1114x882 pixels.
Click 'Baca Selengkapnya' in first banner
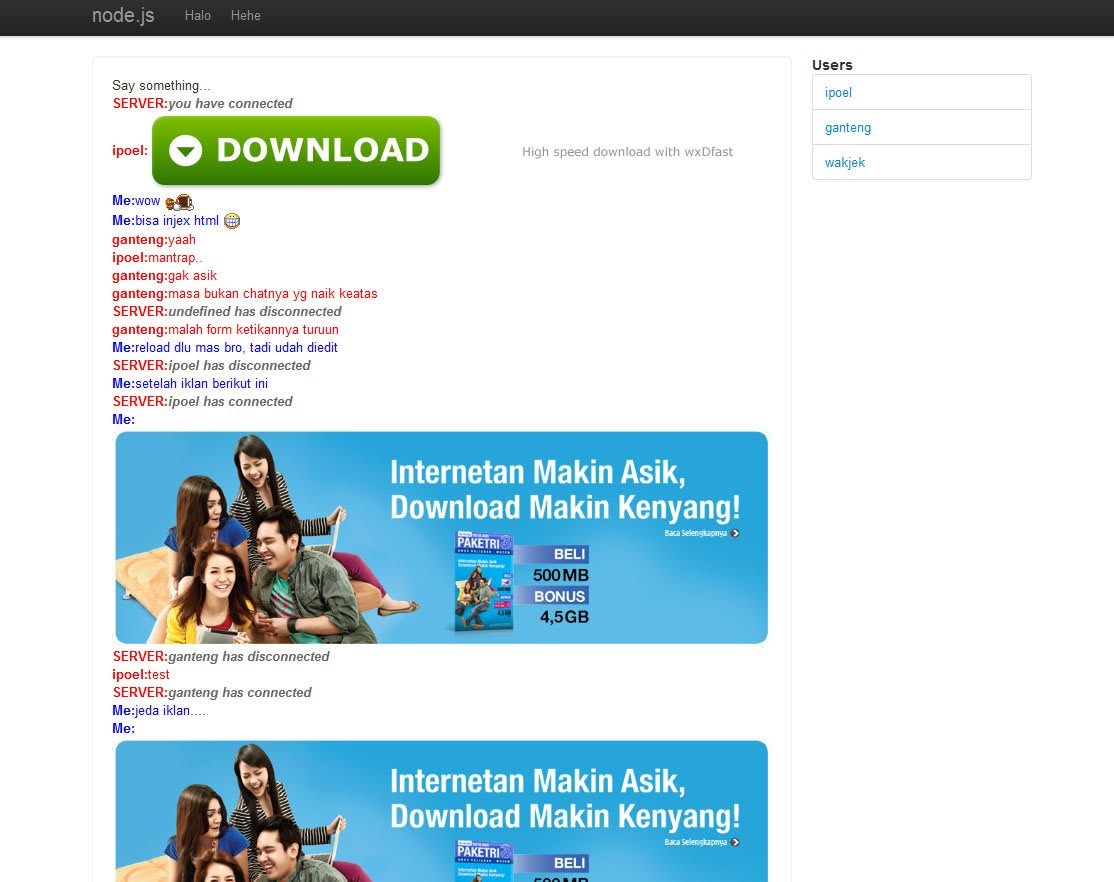(x=702, y=533)
